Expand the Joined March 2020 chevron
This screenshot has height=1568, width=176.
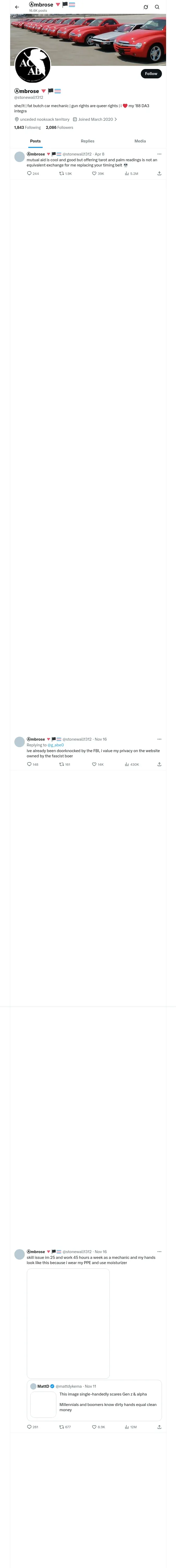pos(115,119)
